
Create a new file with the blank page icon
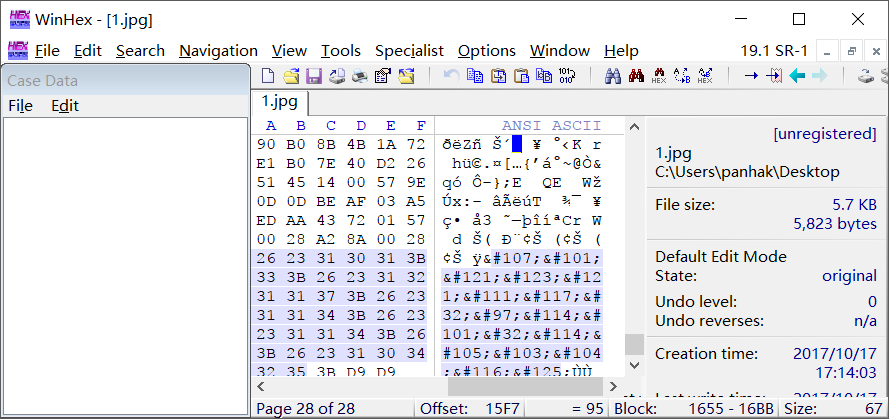(267, 76)
